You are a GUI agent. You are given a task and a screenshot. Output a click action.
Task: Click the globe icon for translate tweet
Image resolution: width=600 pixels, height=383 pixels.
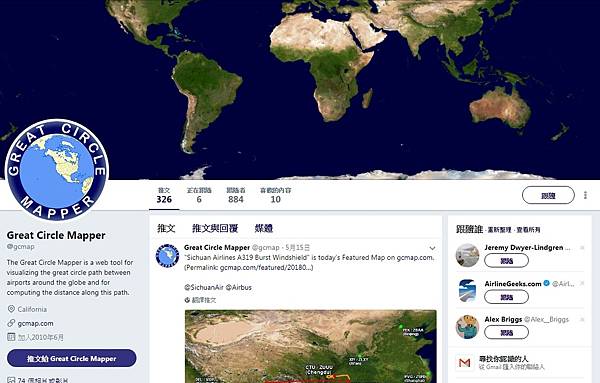[187, 300]
